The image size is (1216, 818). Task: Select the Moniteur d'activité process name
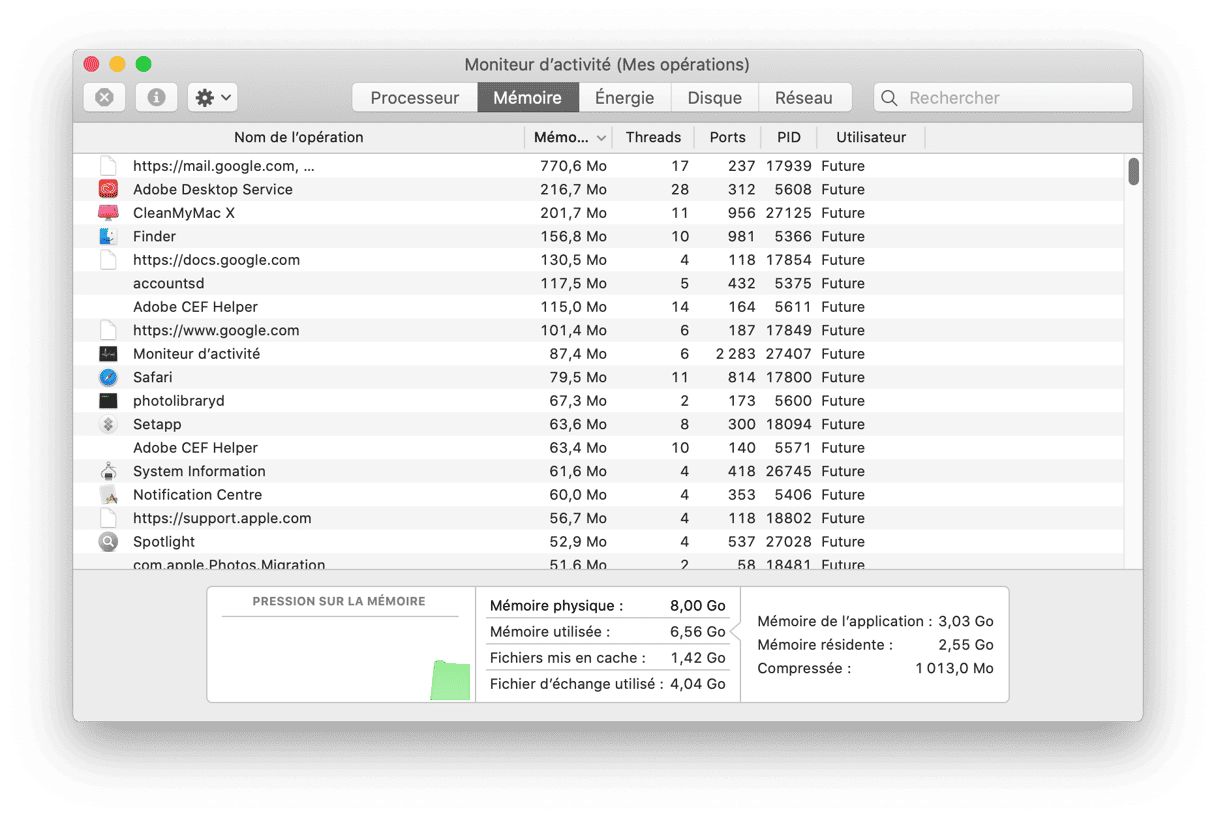click(197, 354)
